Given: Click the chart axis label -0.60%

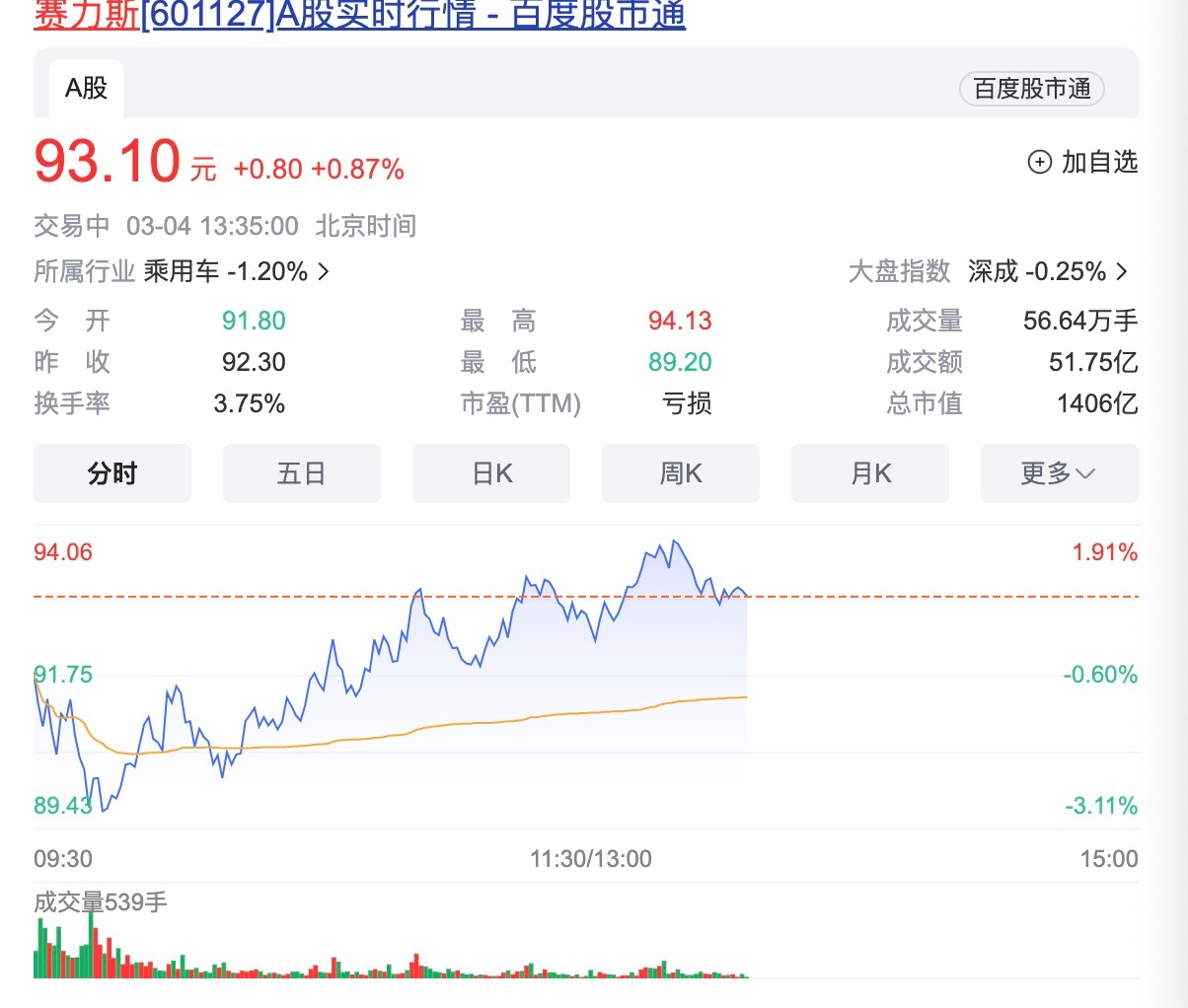Looking at the screenshot, I should [x=1100, y=675].
